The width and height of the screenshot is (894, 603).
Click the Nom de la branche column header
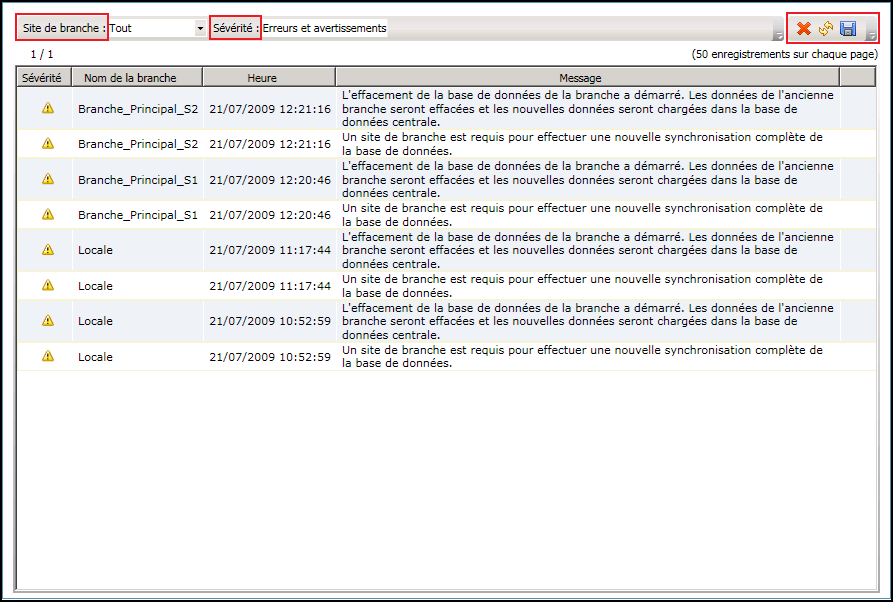click(136, 75)
